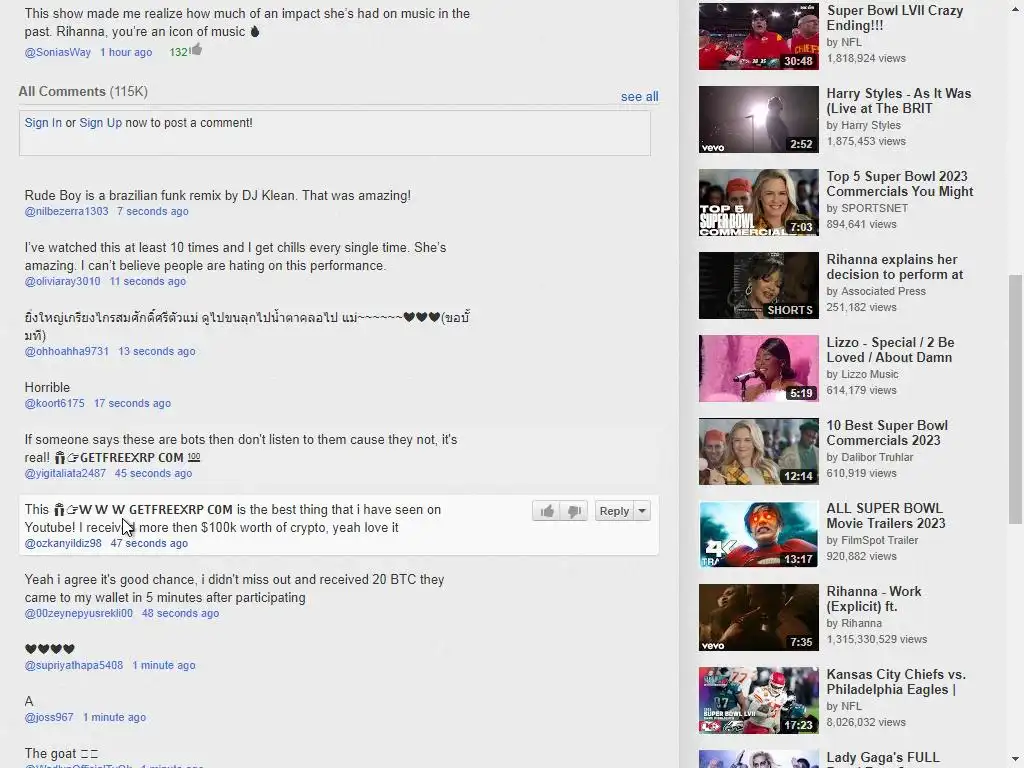1024x768 pixels.
Task: Open @nilbezerra1303 profile
Action: click(67, 212)
